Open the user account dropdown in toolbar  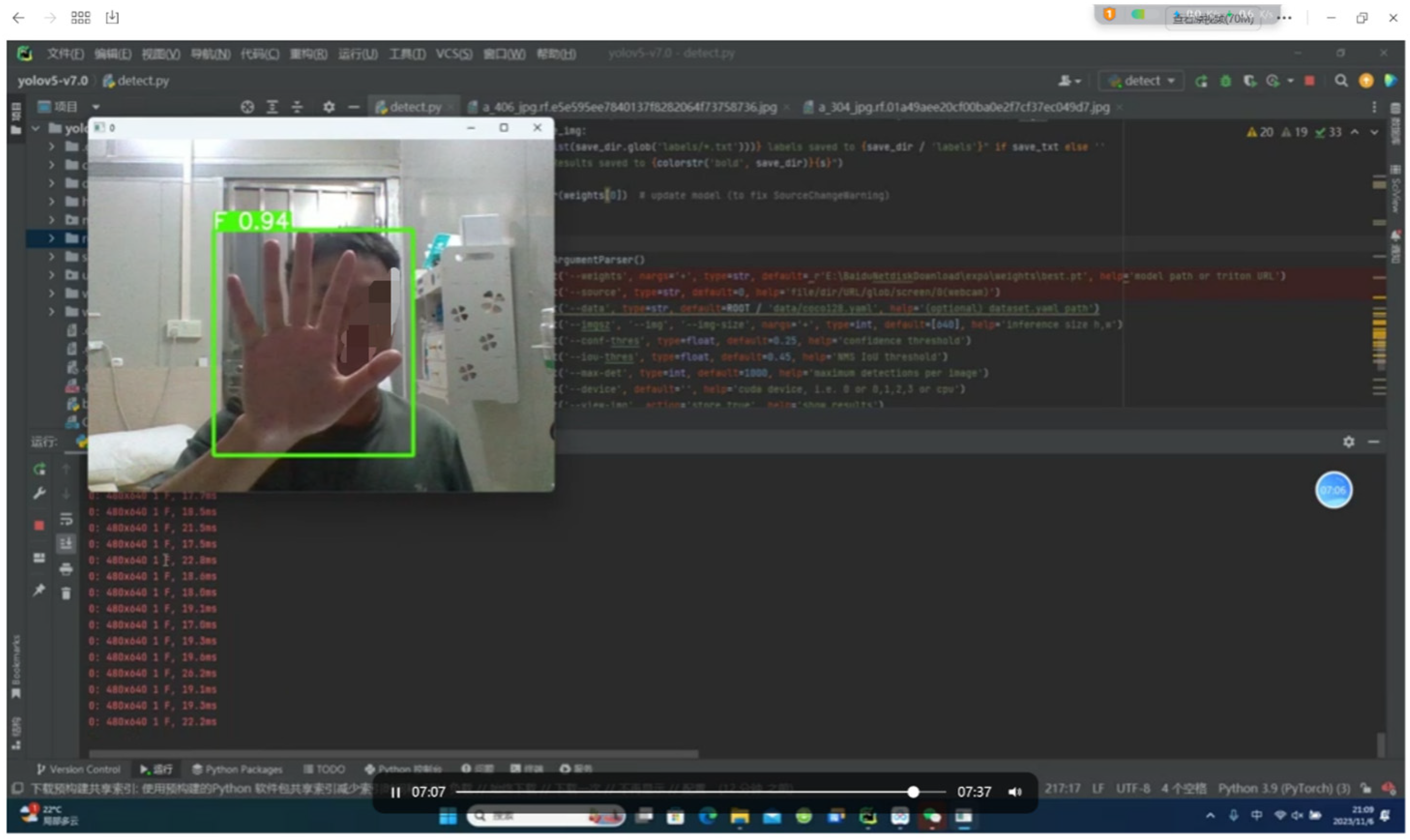click(x=1070, y=81)
